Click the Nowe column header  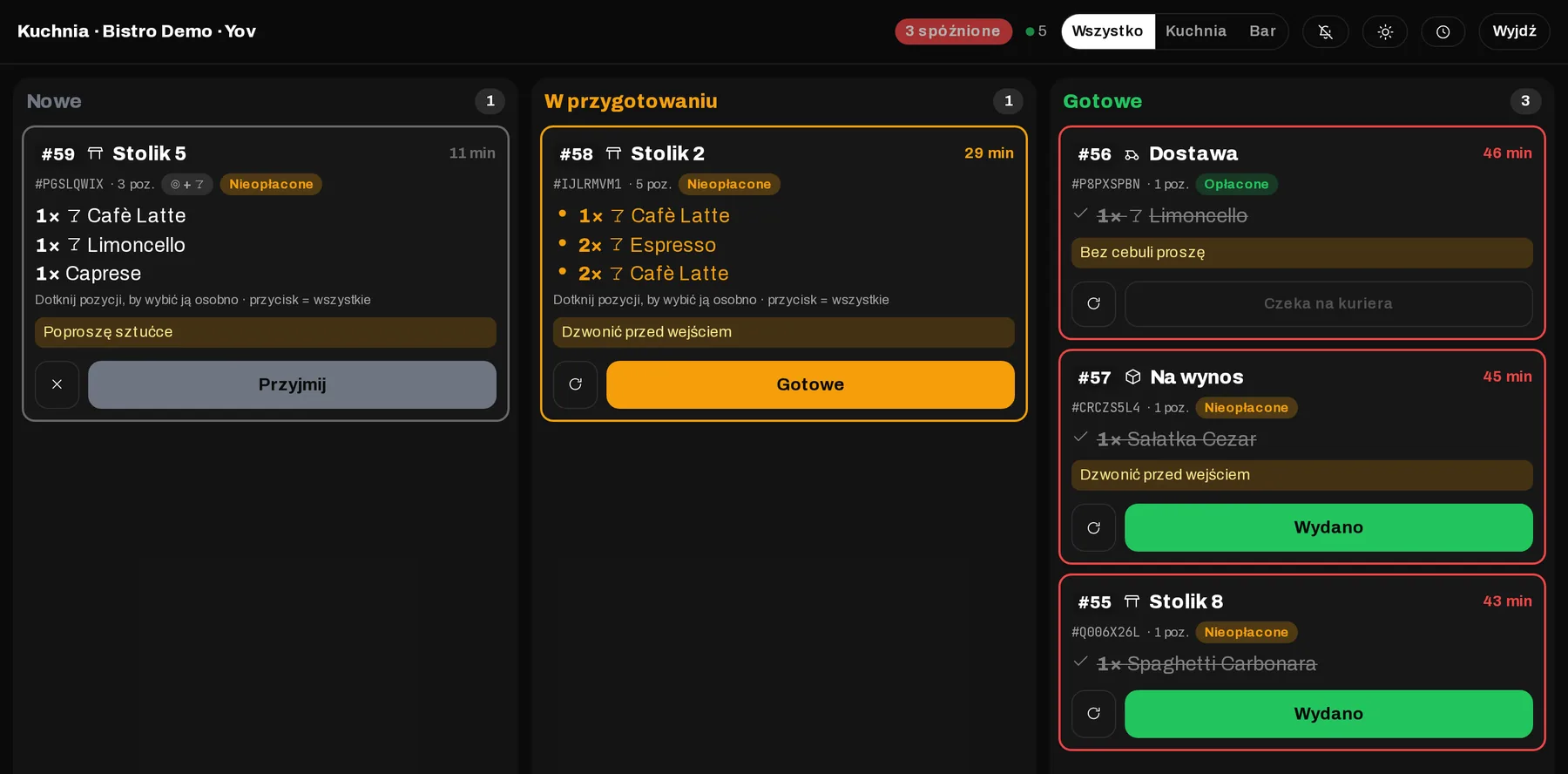pyautogui.click(x=54, y=101)
